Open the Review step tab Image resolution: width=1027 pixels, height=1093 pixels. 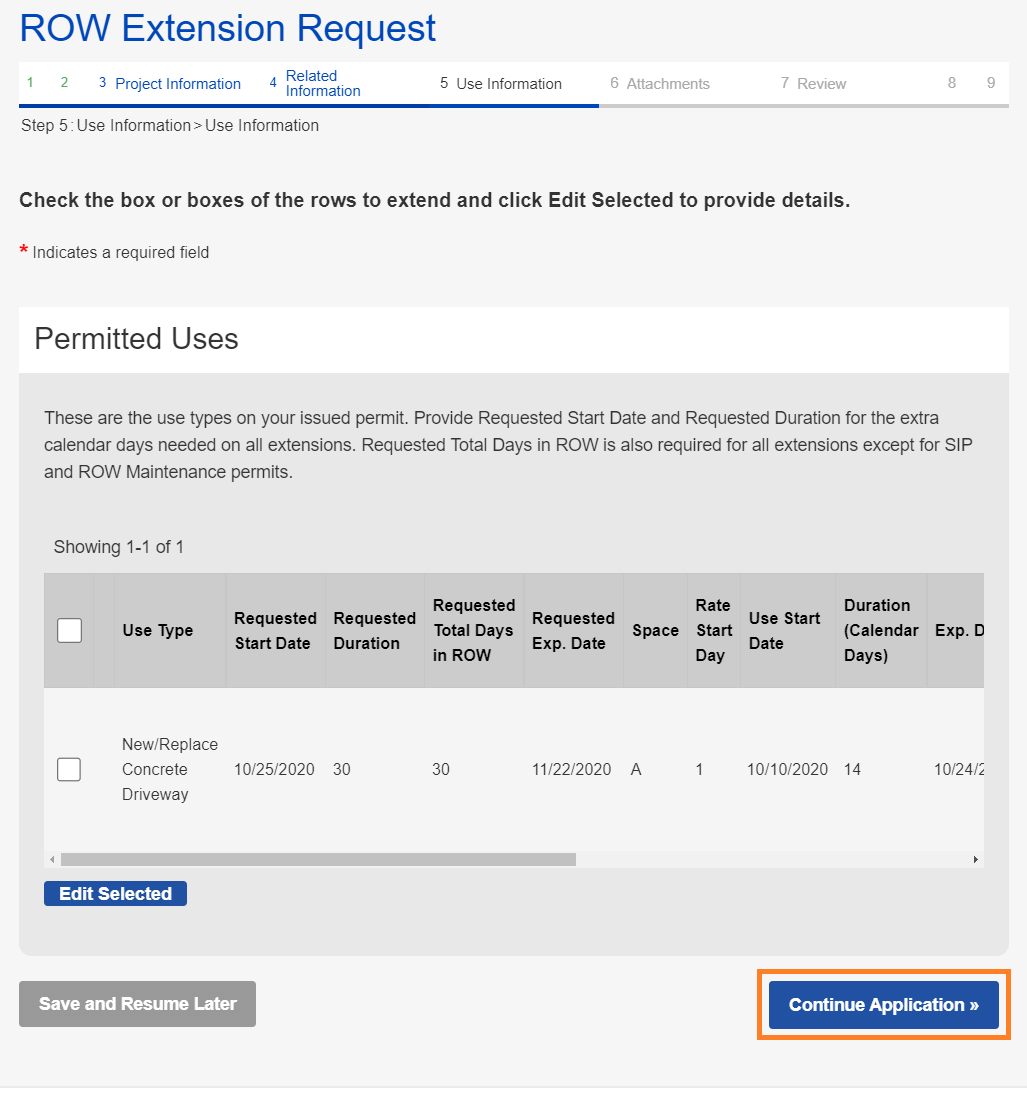[x=814, y=83]
